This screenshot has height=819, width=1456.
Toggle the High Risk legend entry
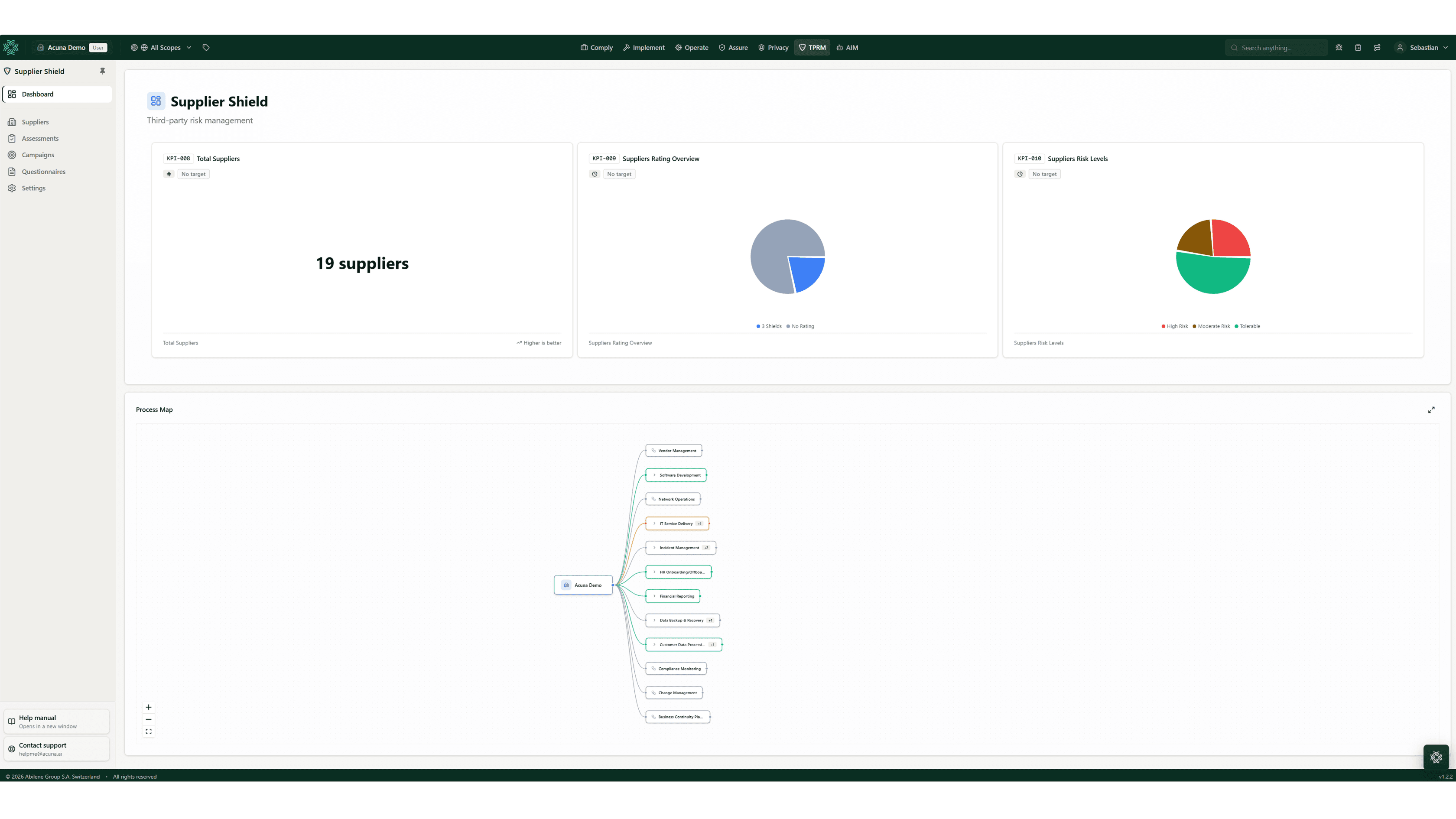pyautogui.click(x=1174, y=326)
